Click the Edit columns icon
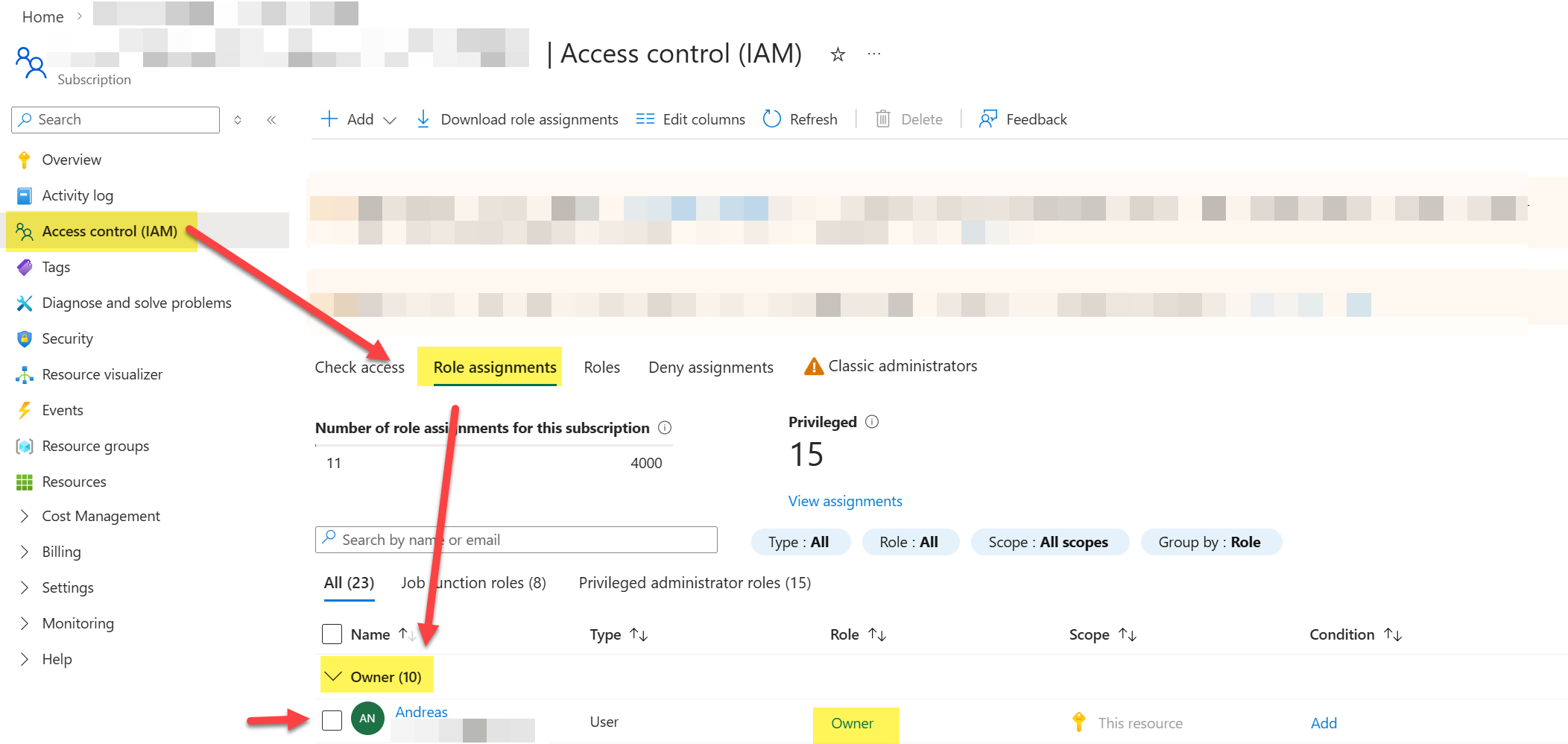 [x=645, y=119]
